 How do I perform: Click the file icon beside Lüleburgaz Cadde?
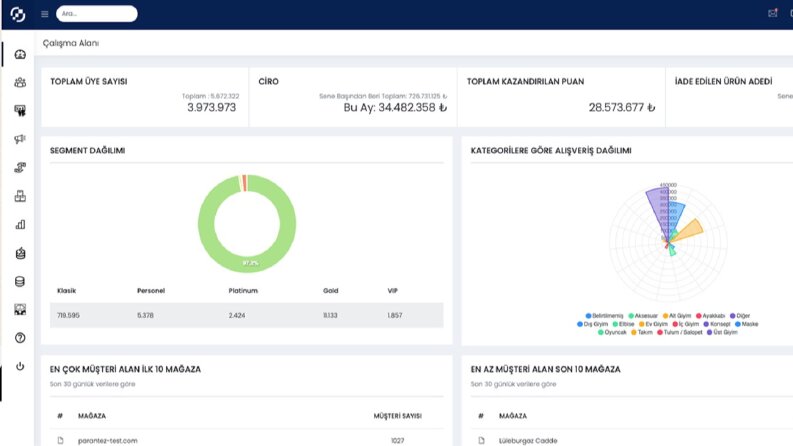pos(481,440)
